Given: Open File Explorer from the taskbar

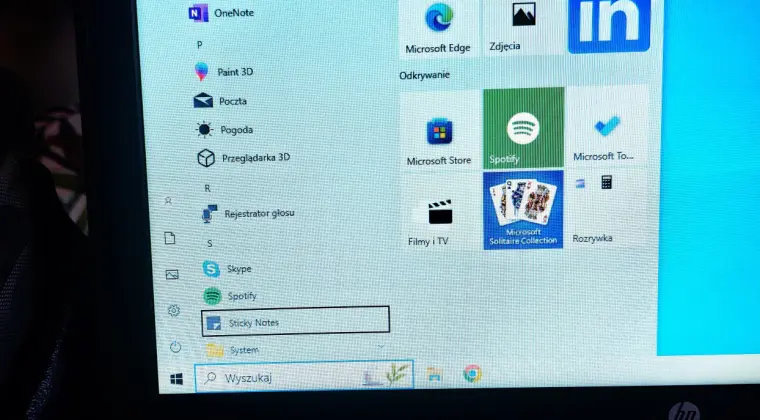Looking at the screenshot, I should click(x=434, y=373).
